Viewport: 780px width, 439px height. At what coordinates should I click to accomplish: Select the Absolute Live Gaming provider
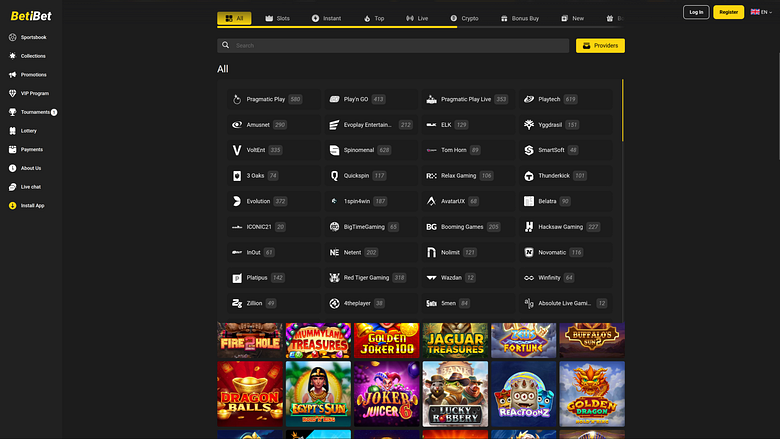(566, 303)
